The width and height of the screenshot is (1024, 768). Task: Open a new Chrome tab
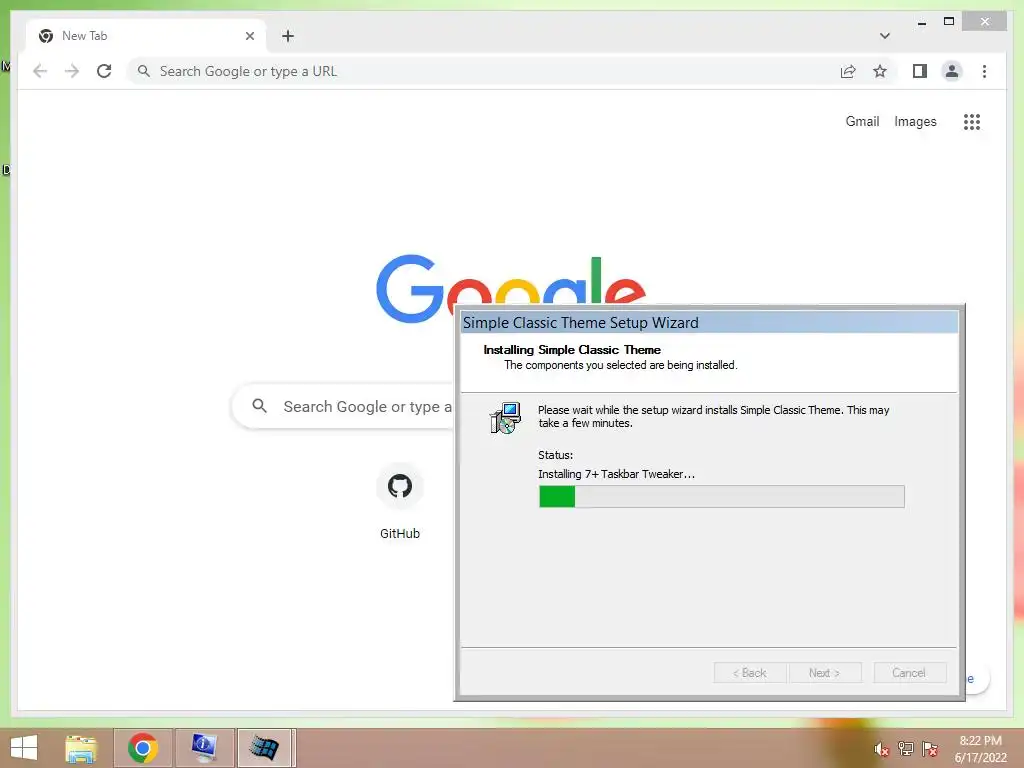(288, 36)
